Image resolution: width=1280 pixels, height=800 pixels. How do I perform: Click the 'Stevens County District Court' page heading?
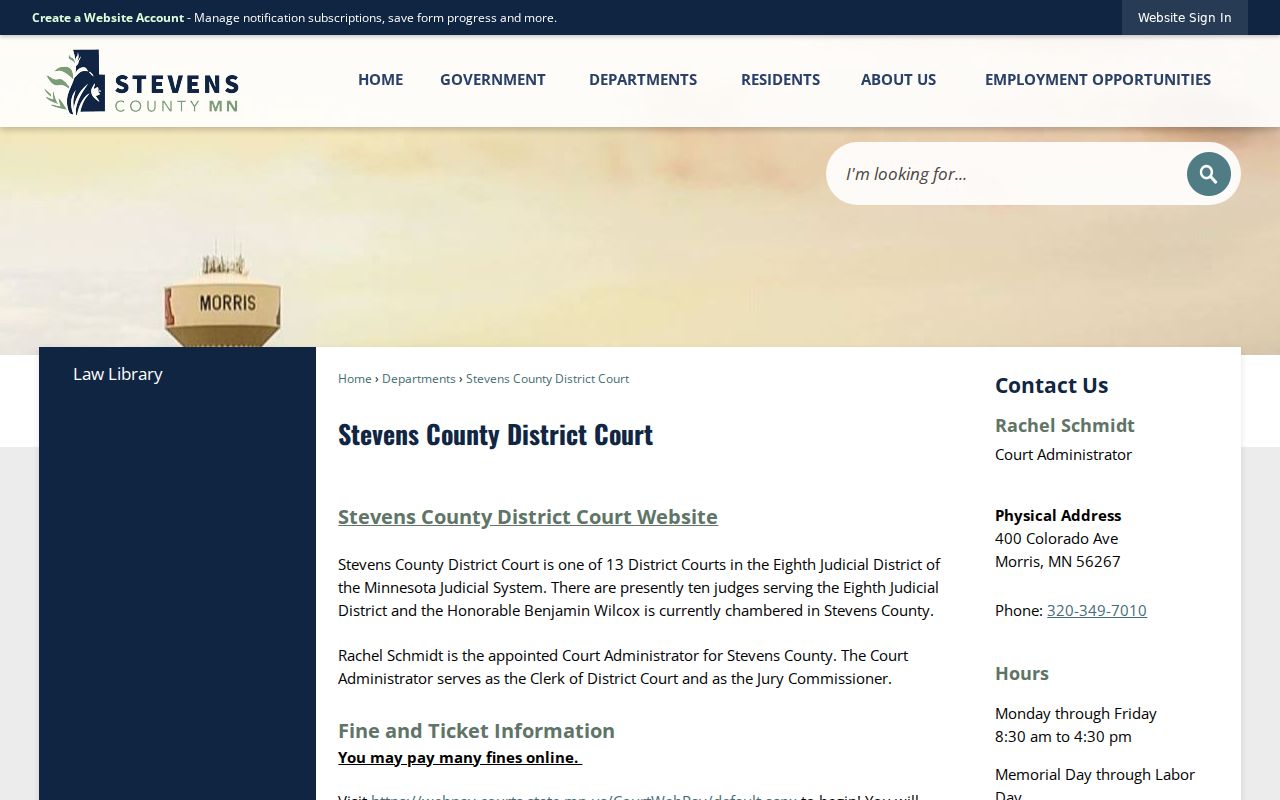click(496, 434)
